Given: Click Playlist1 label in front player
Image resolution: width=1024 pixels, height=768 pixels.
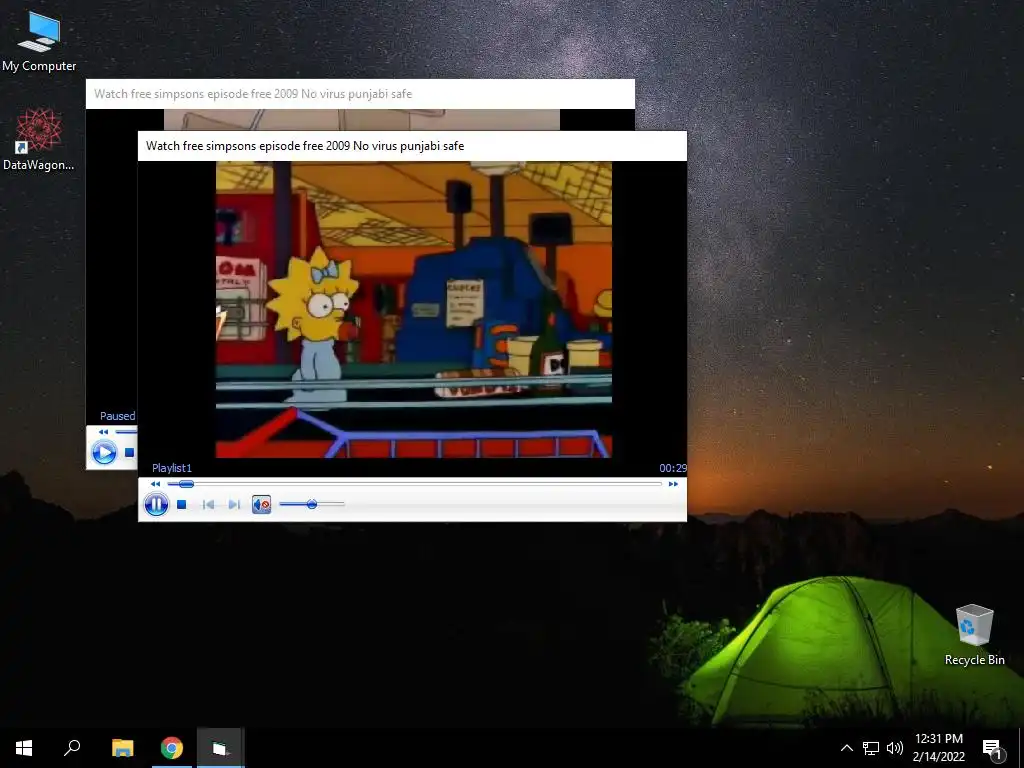Looking at the screenshot, I should 172,468.
